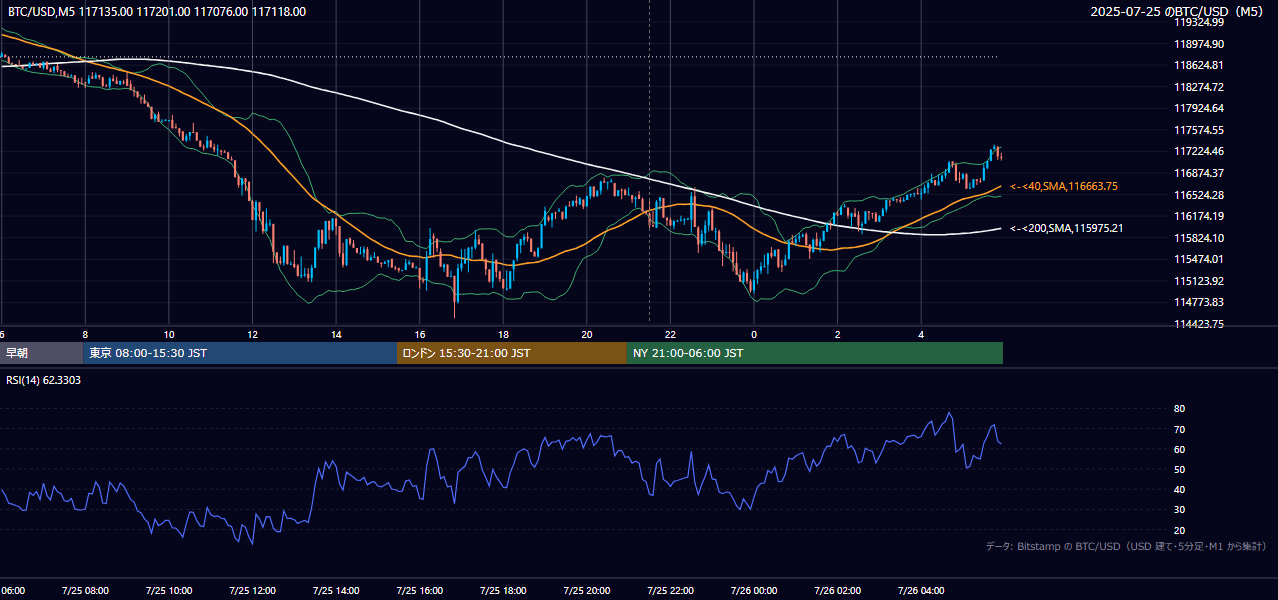This screenshot has width=1278, height=600.
Task: Click price axis label 116874.37
Action: [x=1199, y=173]
